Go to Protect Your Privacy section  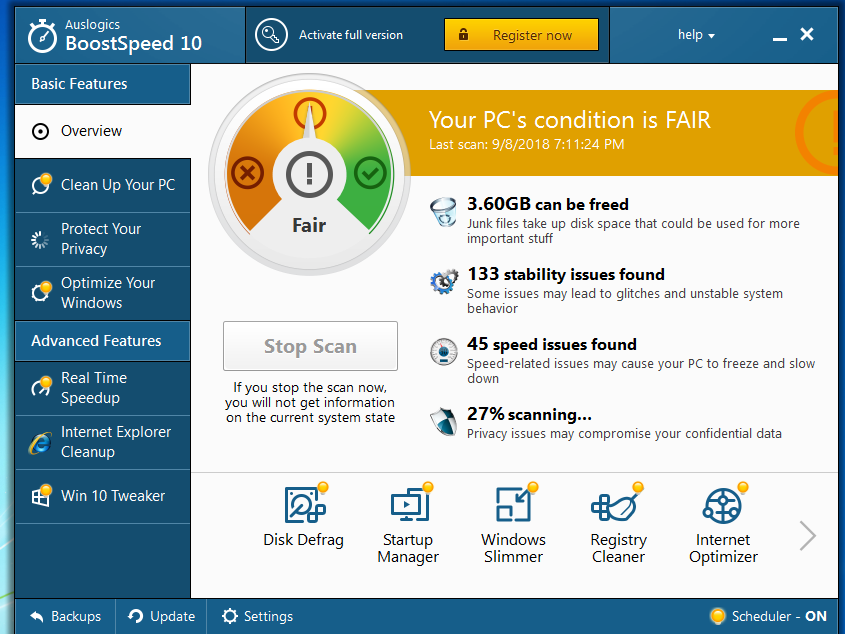(x=102, y=239)
